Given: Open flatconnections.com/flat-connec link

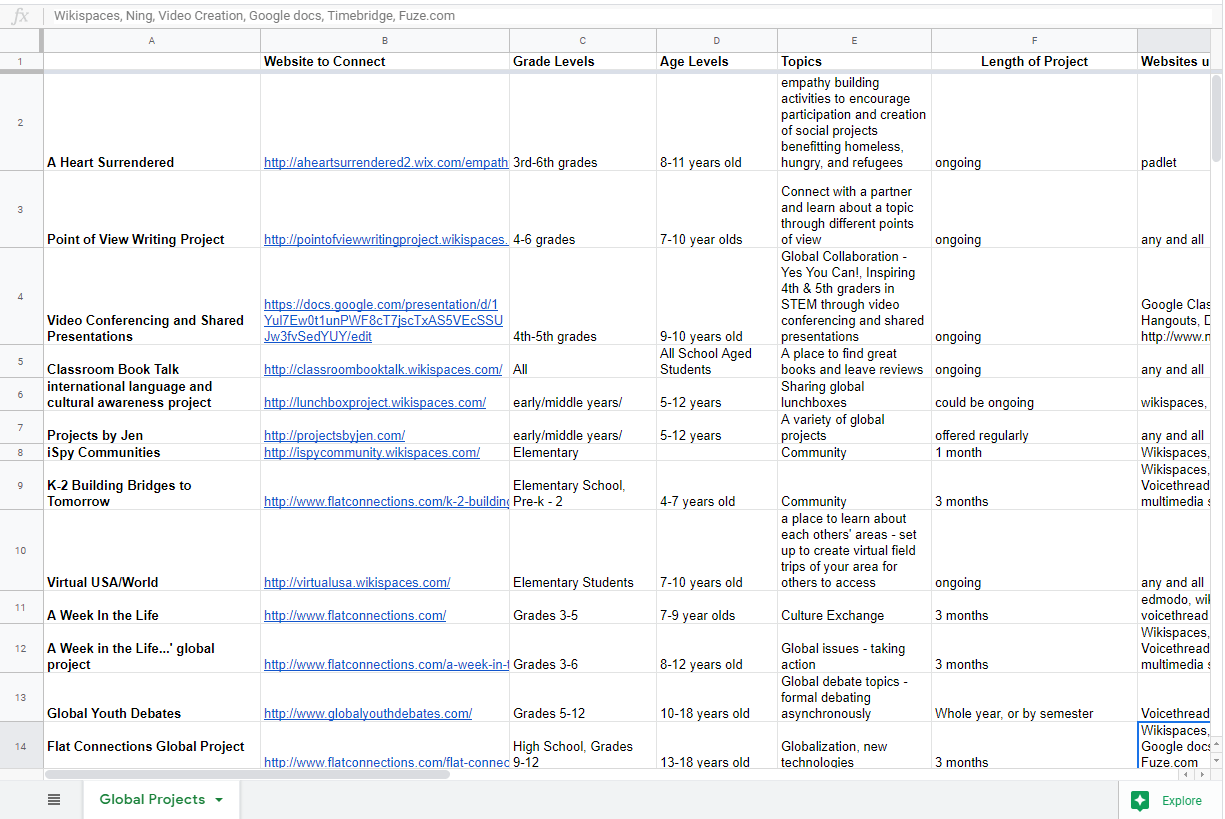Looking at the screenshot, I should pyautogui.click(x=386, y=762).
